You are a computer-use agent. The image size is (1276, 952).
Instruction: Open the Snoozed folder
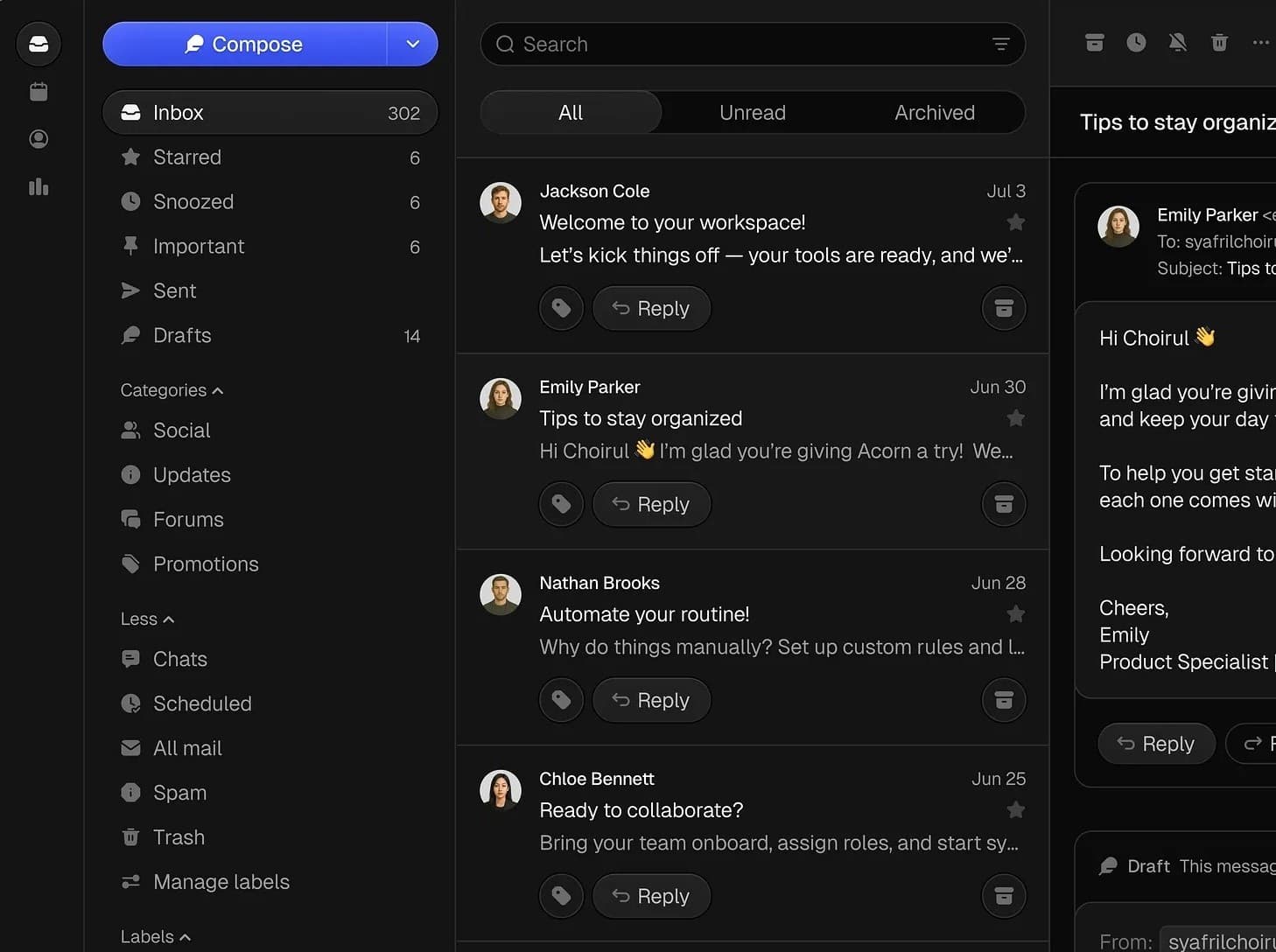click(270, 202)
